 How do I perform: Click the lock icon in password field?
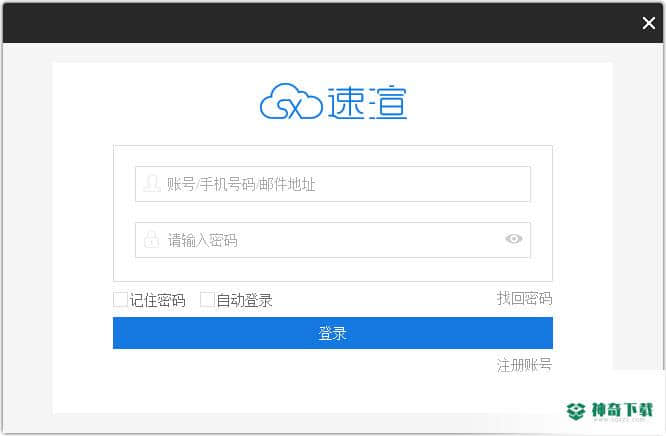(151, 240)
